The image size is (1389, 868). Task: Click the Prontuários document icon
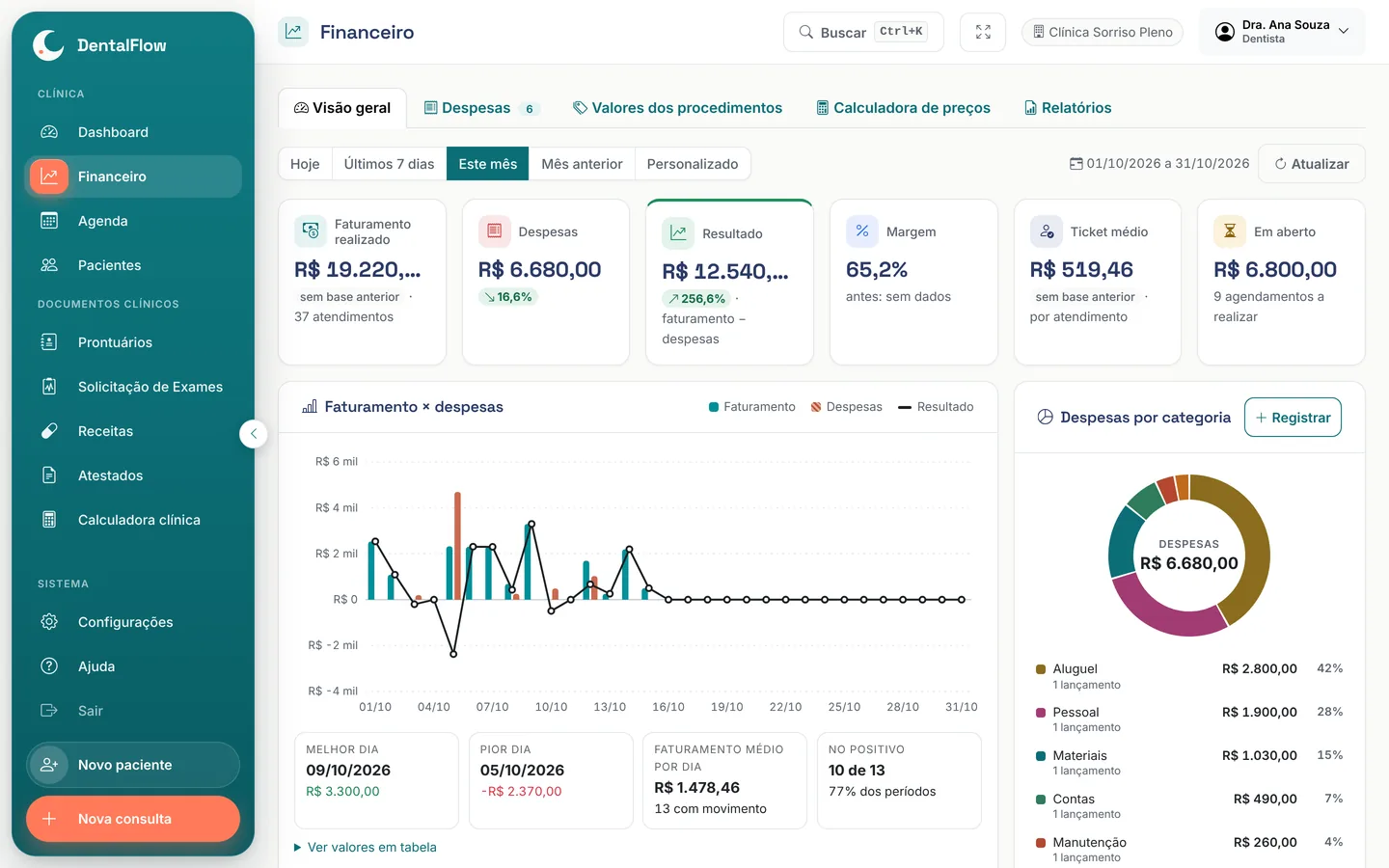[x=49, y=342]
